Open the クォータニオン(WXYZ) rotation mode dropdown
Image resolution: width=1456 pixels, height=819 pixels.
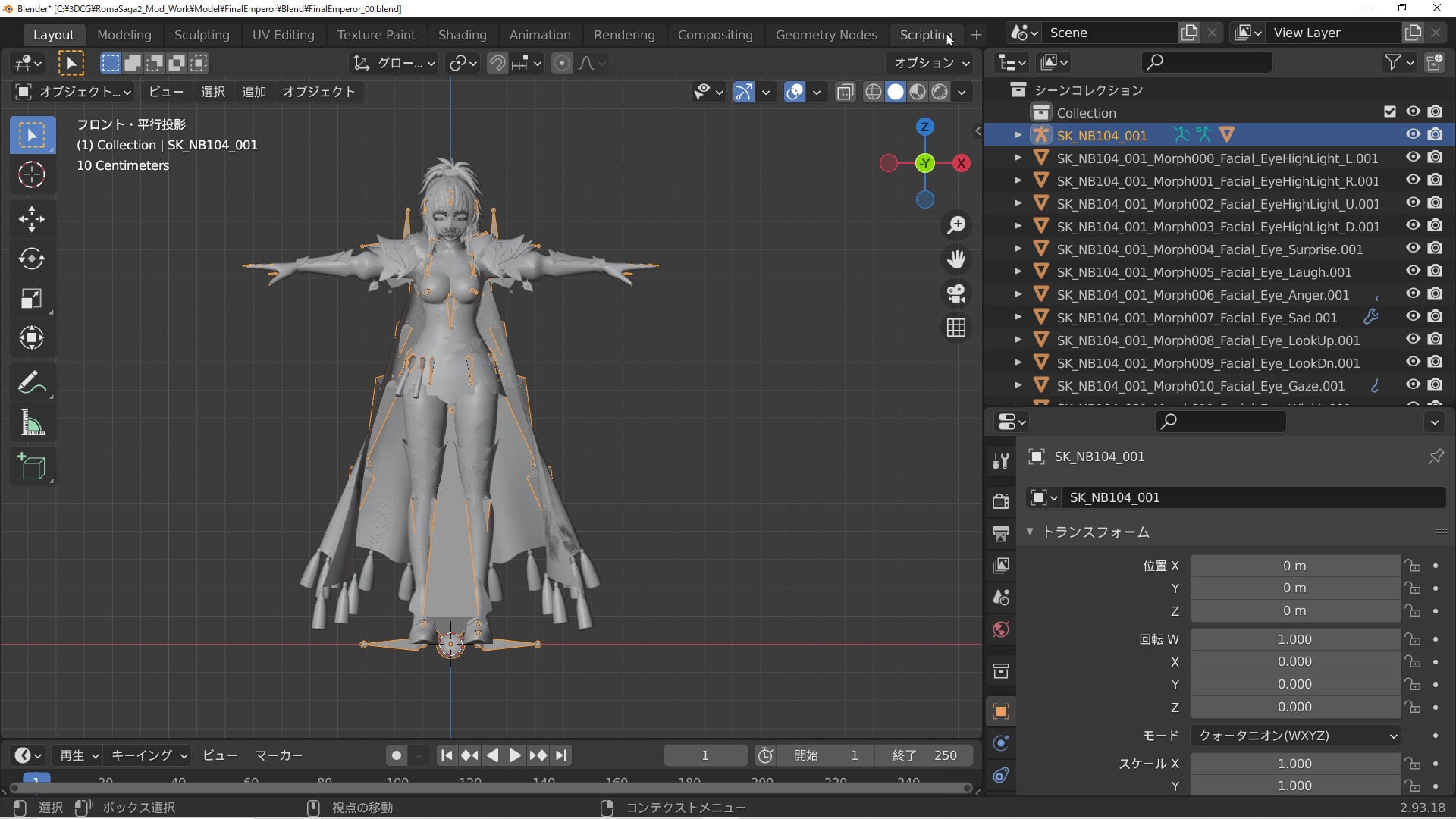(1295, 736)
